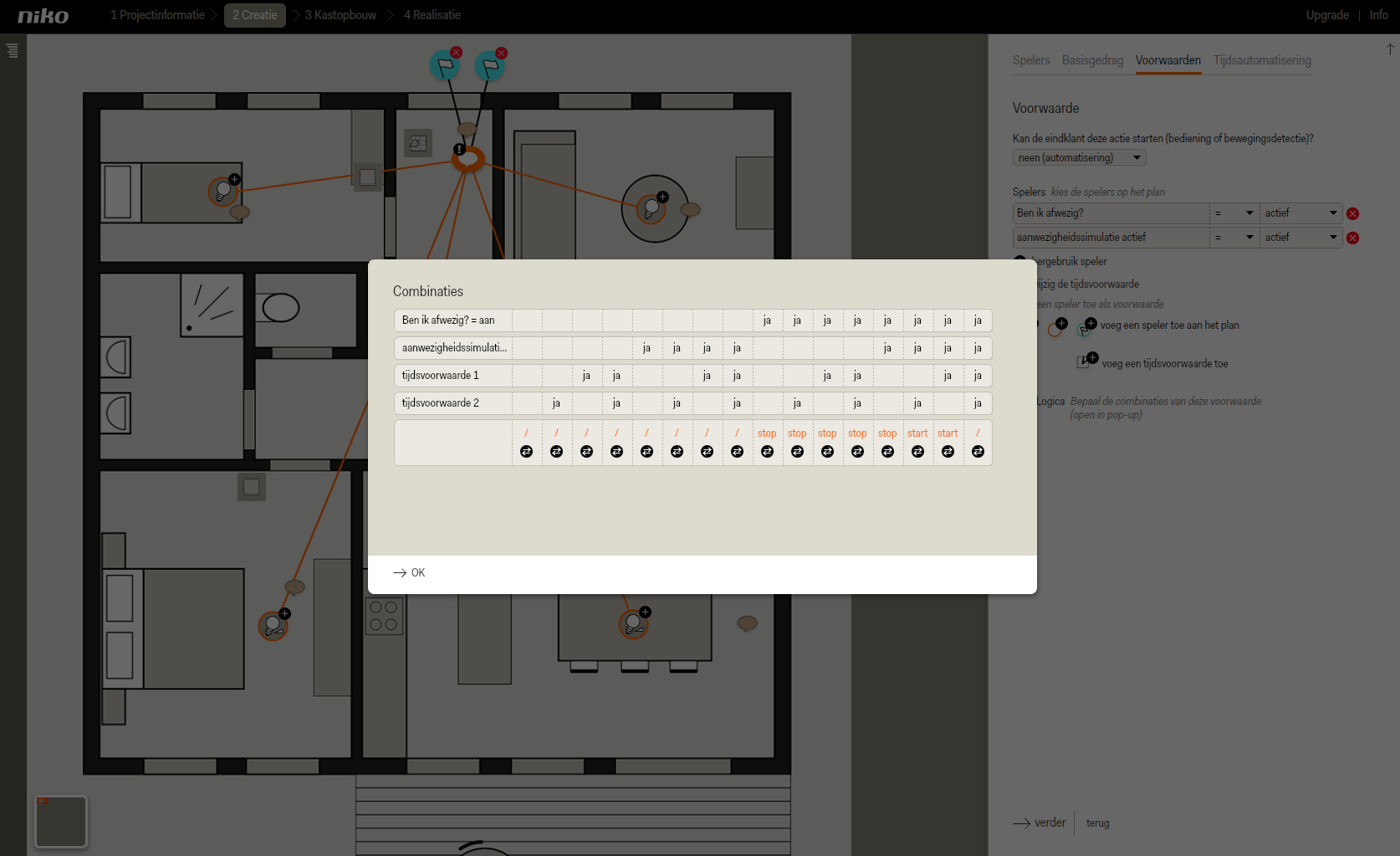Click the orange circle add-player icon
Viewport: 1400px width, 856px height.
1057,327
